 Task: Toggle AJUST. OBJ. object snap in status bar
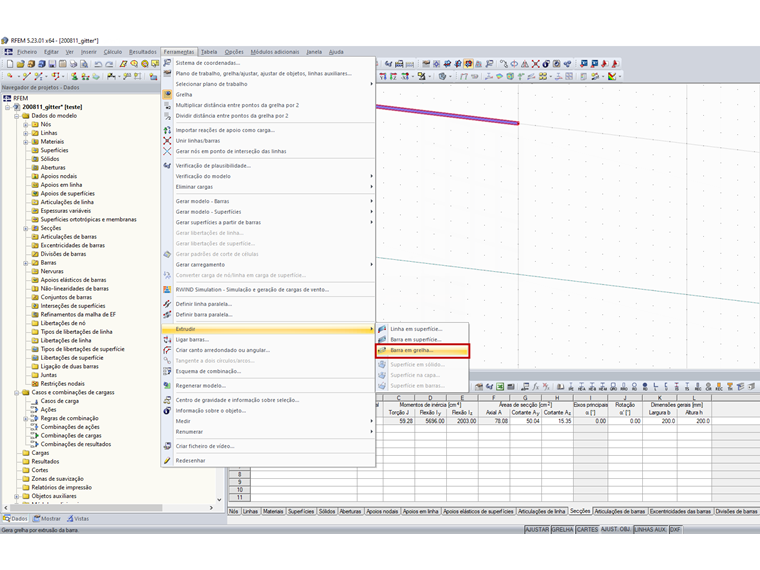click(x=616, y=529)
